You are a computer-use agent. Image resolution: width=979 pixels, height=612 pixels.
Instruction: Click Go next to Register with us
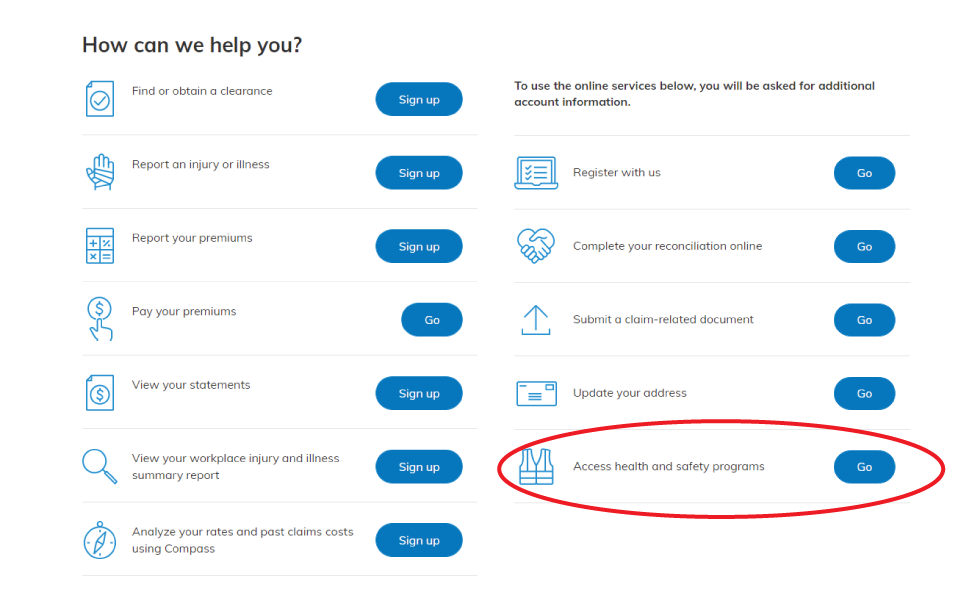864,172
